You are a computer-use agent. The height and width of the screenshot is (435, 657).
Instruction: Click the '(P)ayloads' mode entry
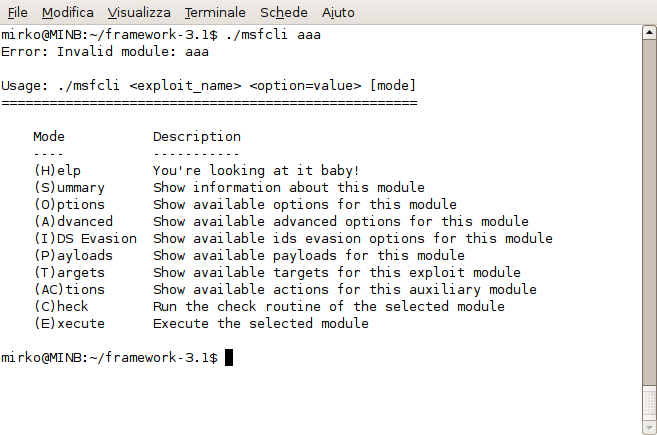(73, 255)
